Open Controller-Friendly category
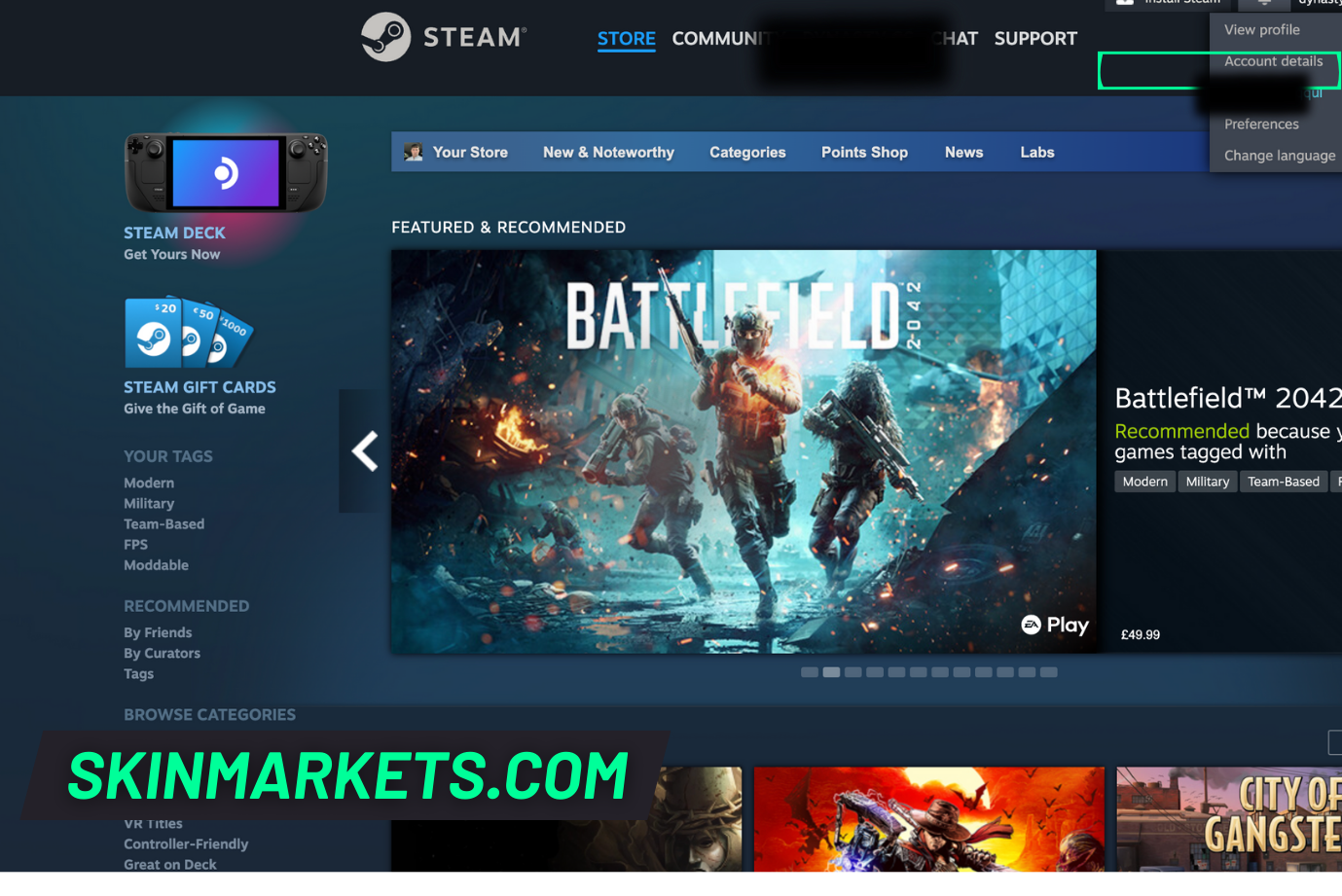 [x=186, y=844]
